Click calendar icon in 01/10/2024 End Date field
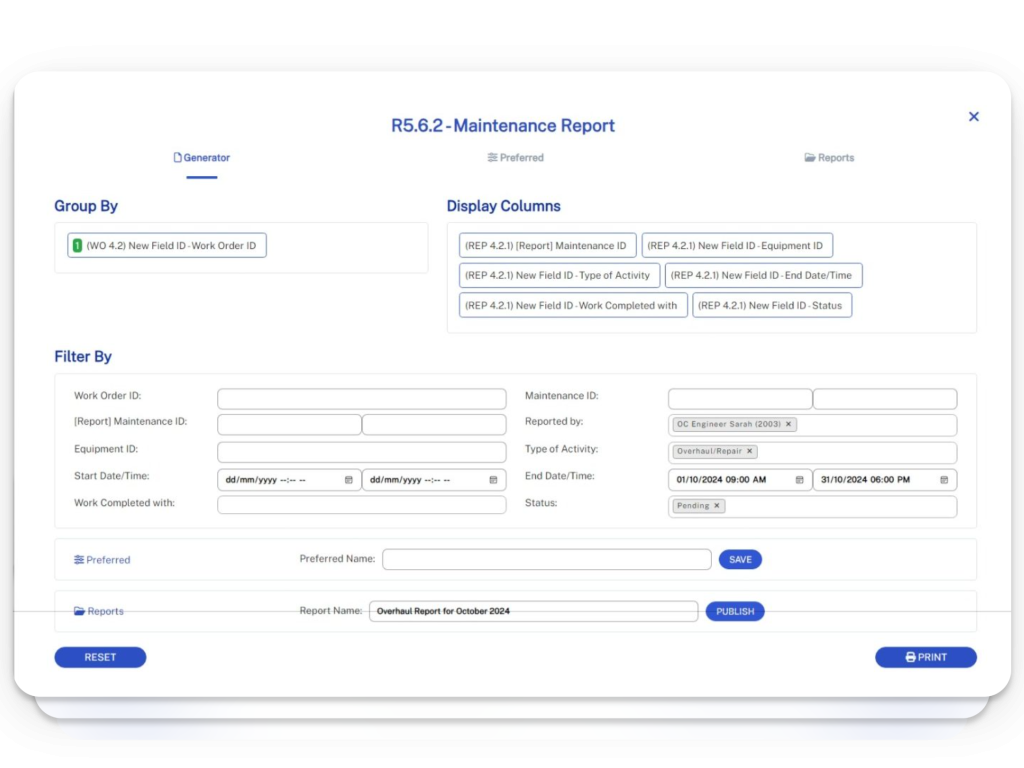This screenshot has height=768, width=1024. point(799,480)
